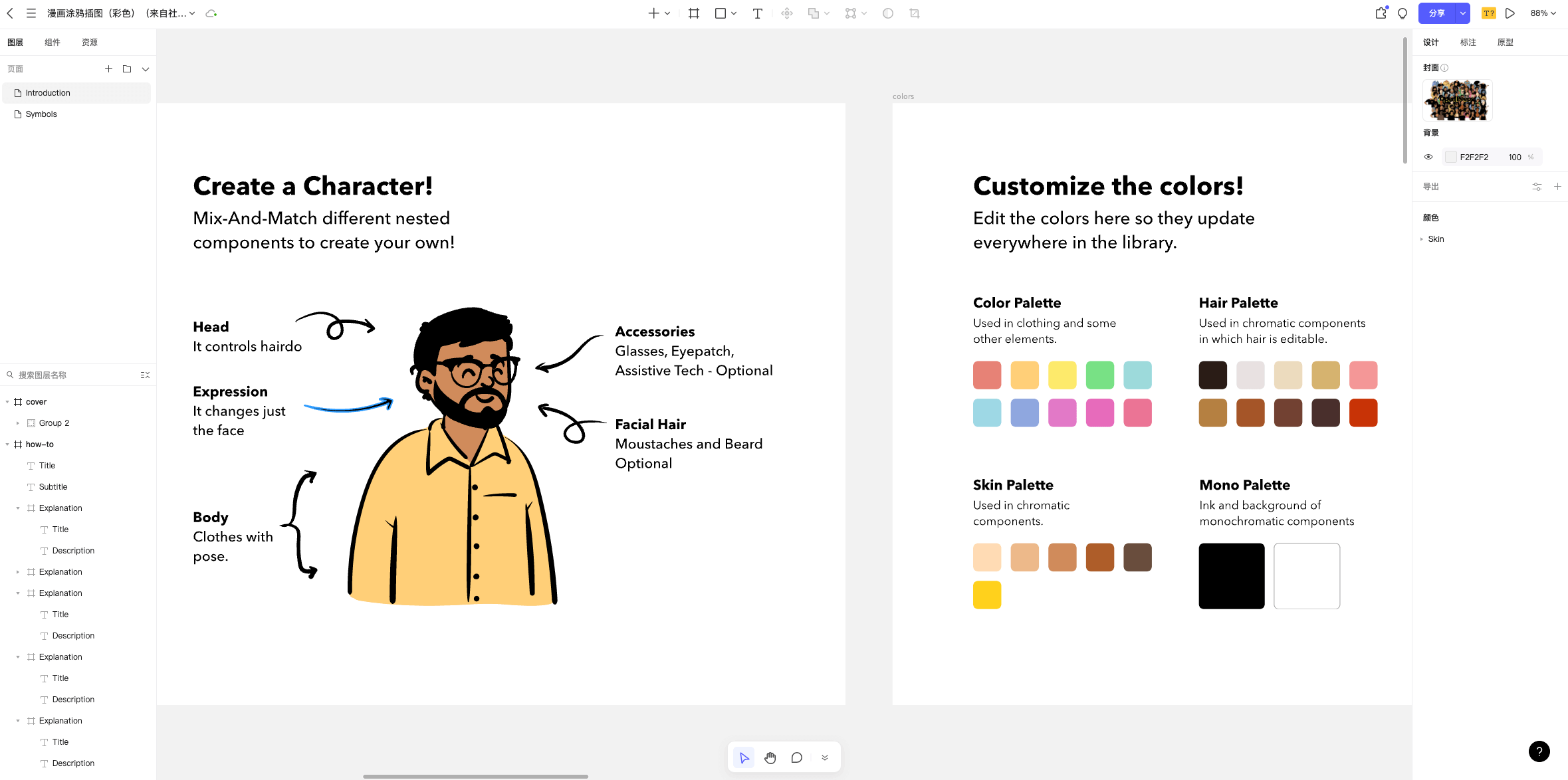The image size is (1568, 780).
Task: Expand the Group 2 layer
Action: click(18, 423)
